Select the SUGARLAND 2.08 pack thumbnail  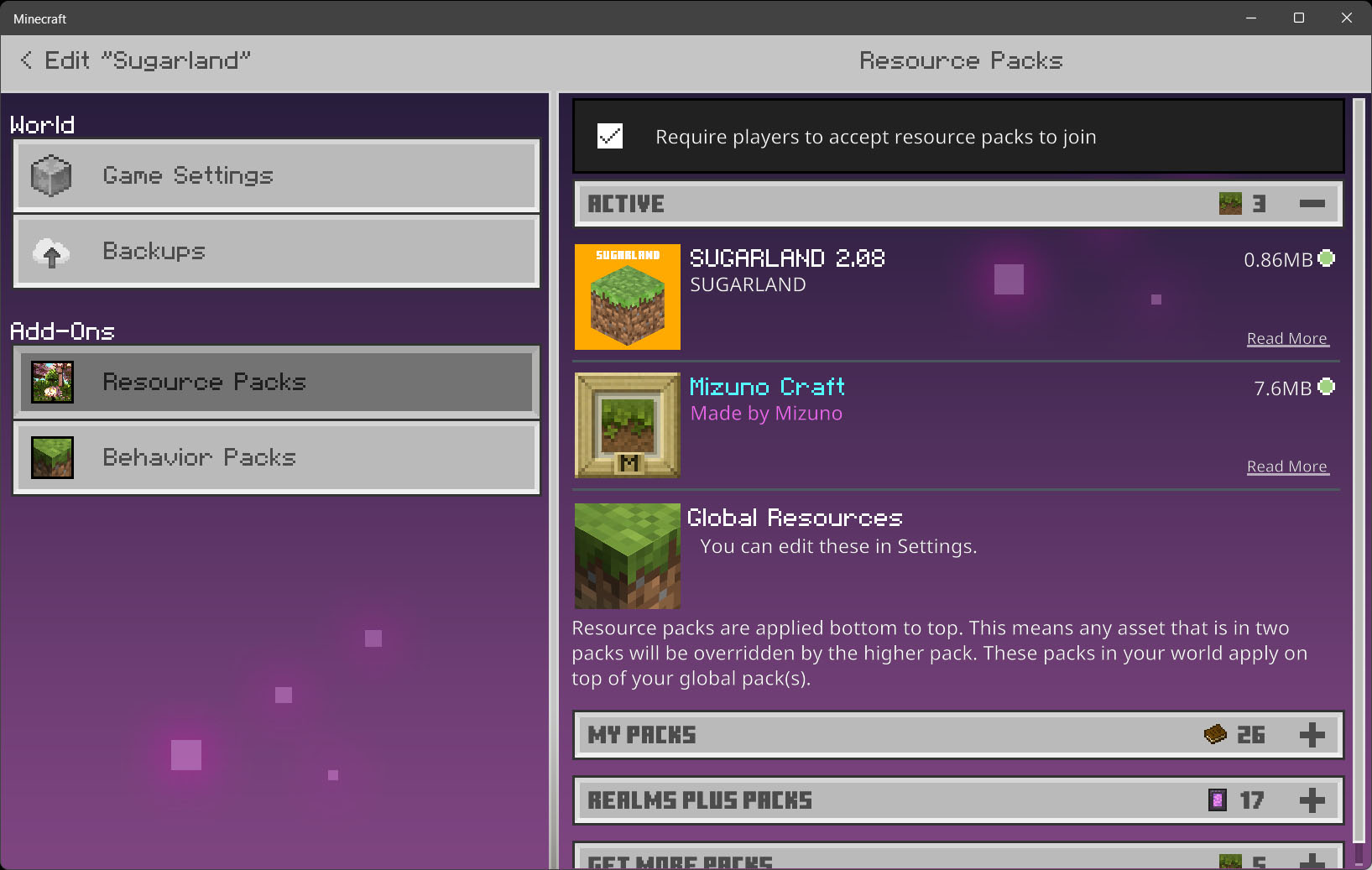628,297
